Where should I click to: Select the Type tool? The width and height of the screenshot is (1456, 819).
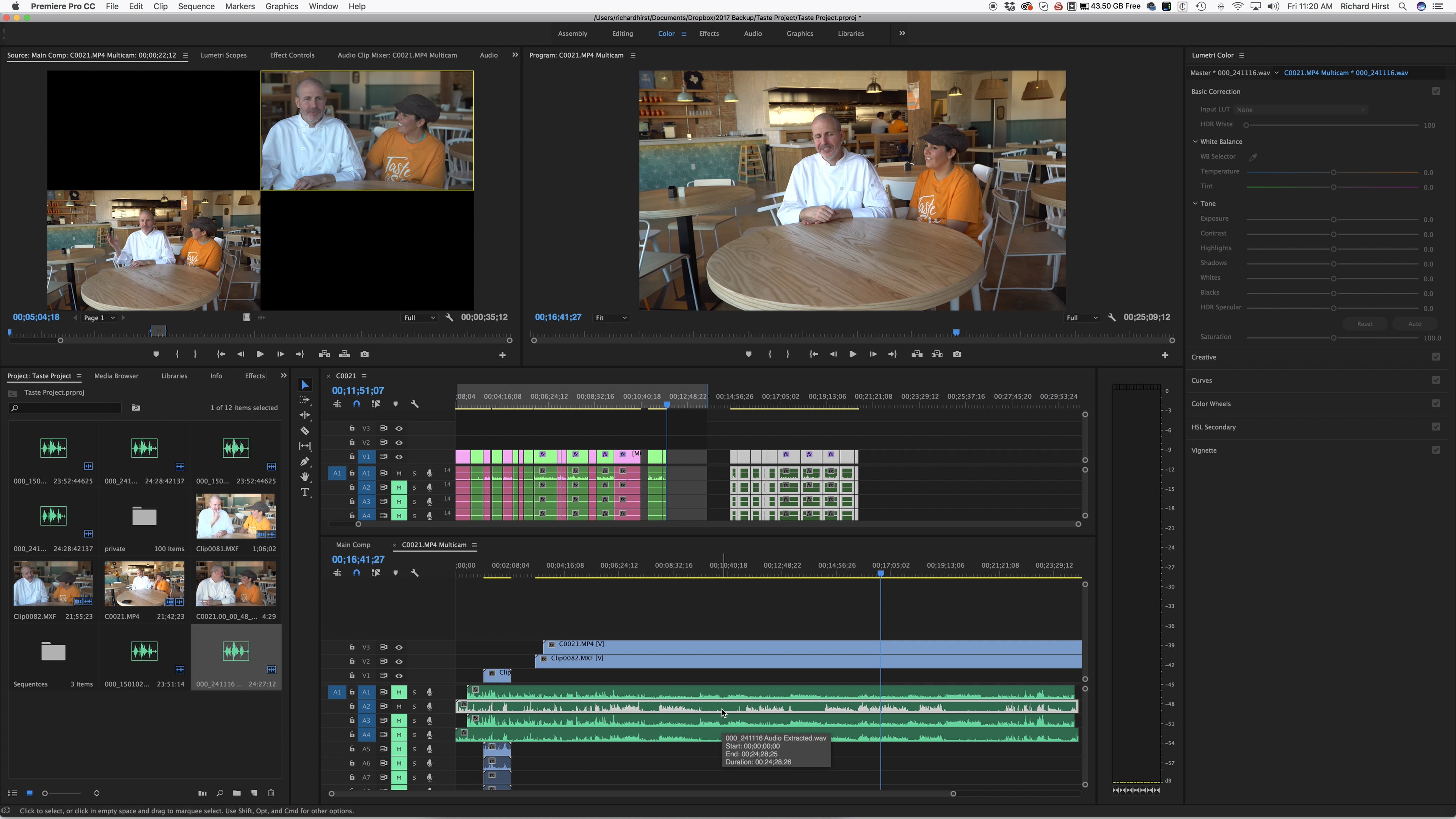[x=305, y=492]
